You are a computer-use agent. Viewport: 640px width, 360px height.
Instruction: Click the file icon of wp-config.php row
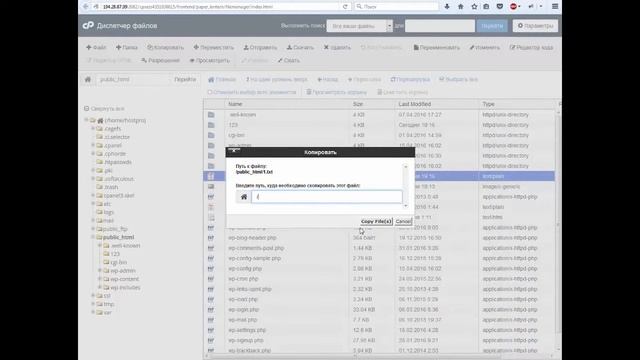(x=211, y=269)
